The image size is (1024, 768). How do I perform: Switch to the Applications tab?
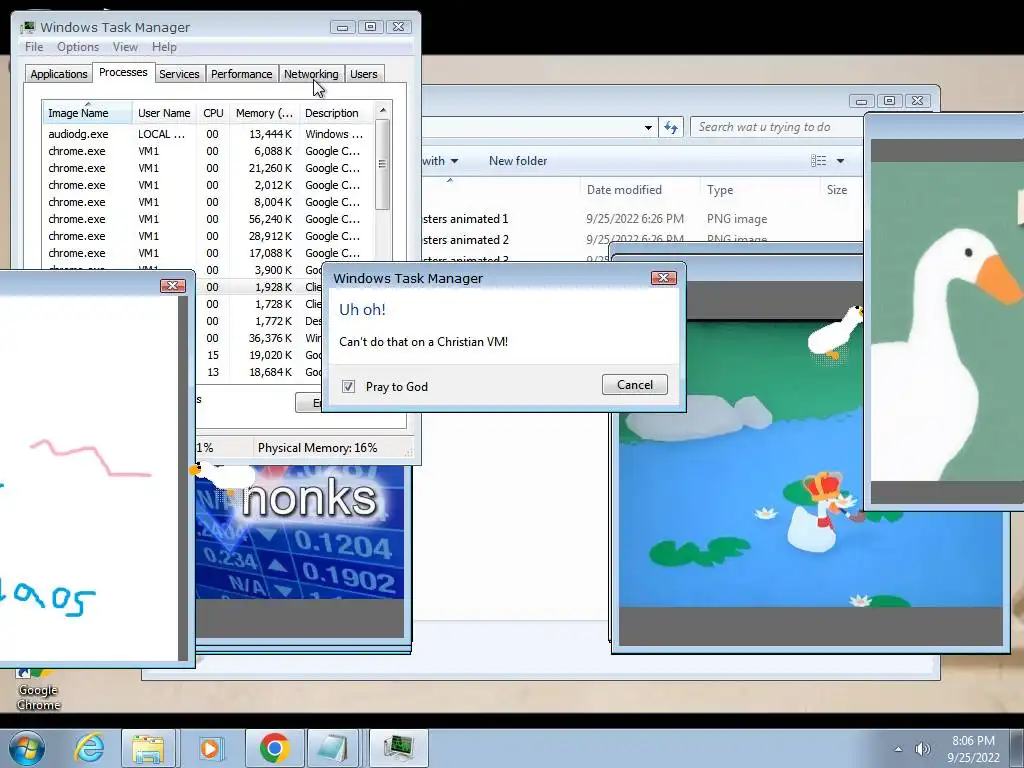[x=59, y=74]
